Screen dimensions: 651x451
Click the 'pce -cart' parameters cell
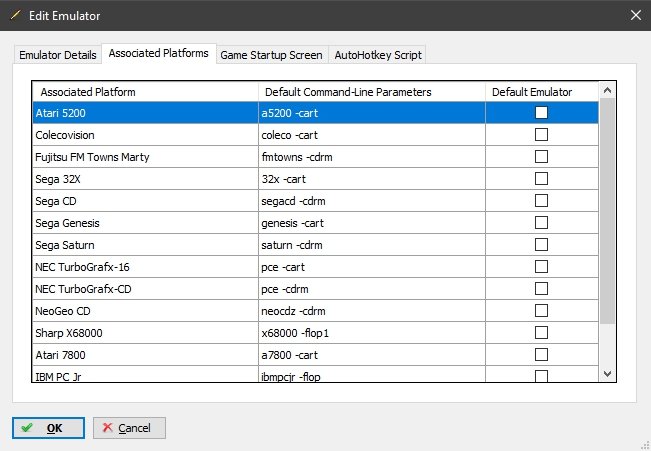coord(372,267)
